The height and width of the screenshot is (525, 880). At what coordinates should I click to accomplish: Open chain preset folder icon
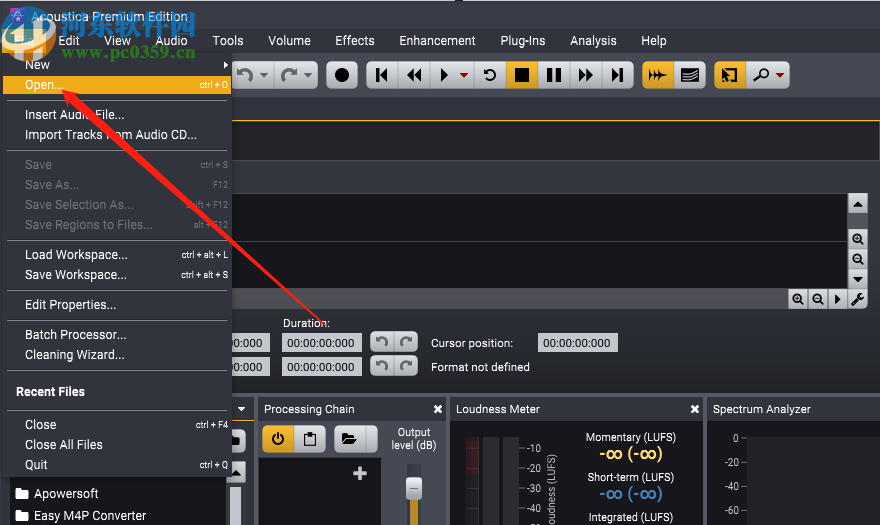[x=349, y=439]
